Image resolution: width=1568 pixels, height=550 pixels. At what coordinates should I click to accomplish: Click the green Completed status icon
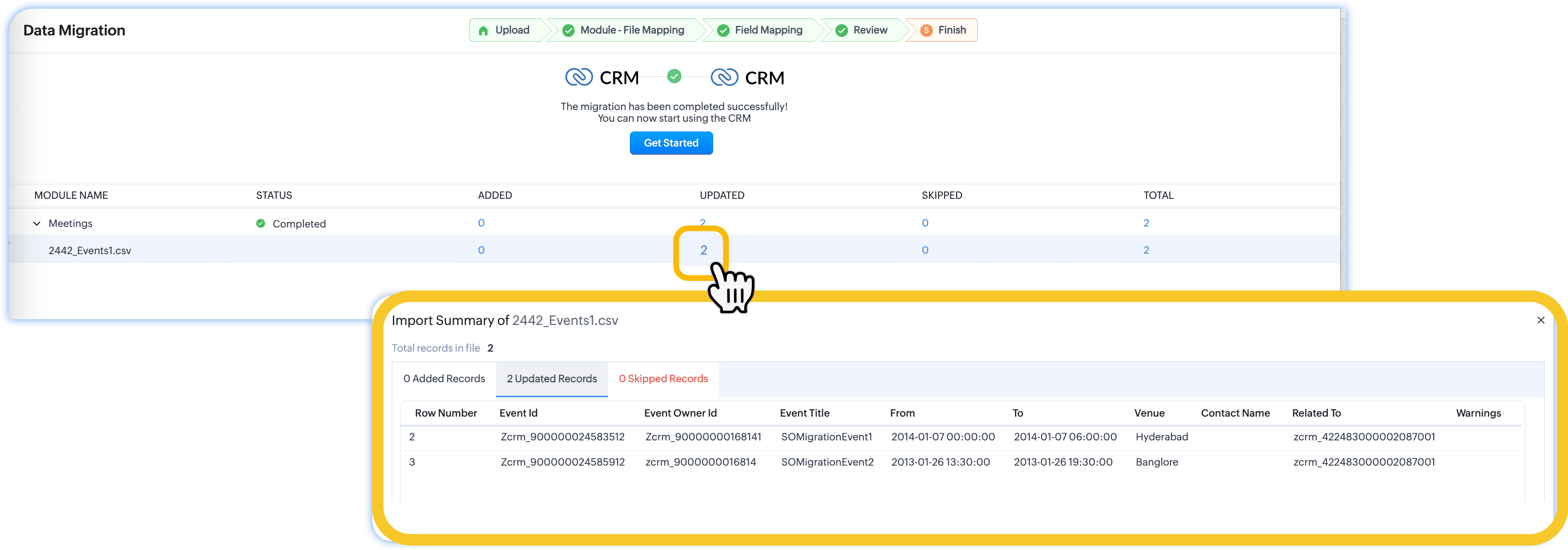260,224
